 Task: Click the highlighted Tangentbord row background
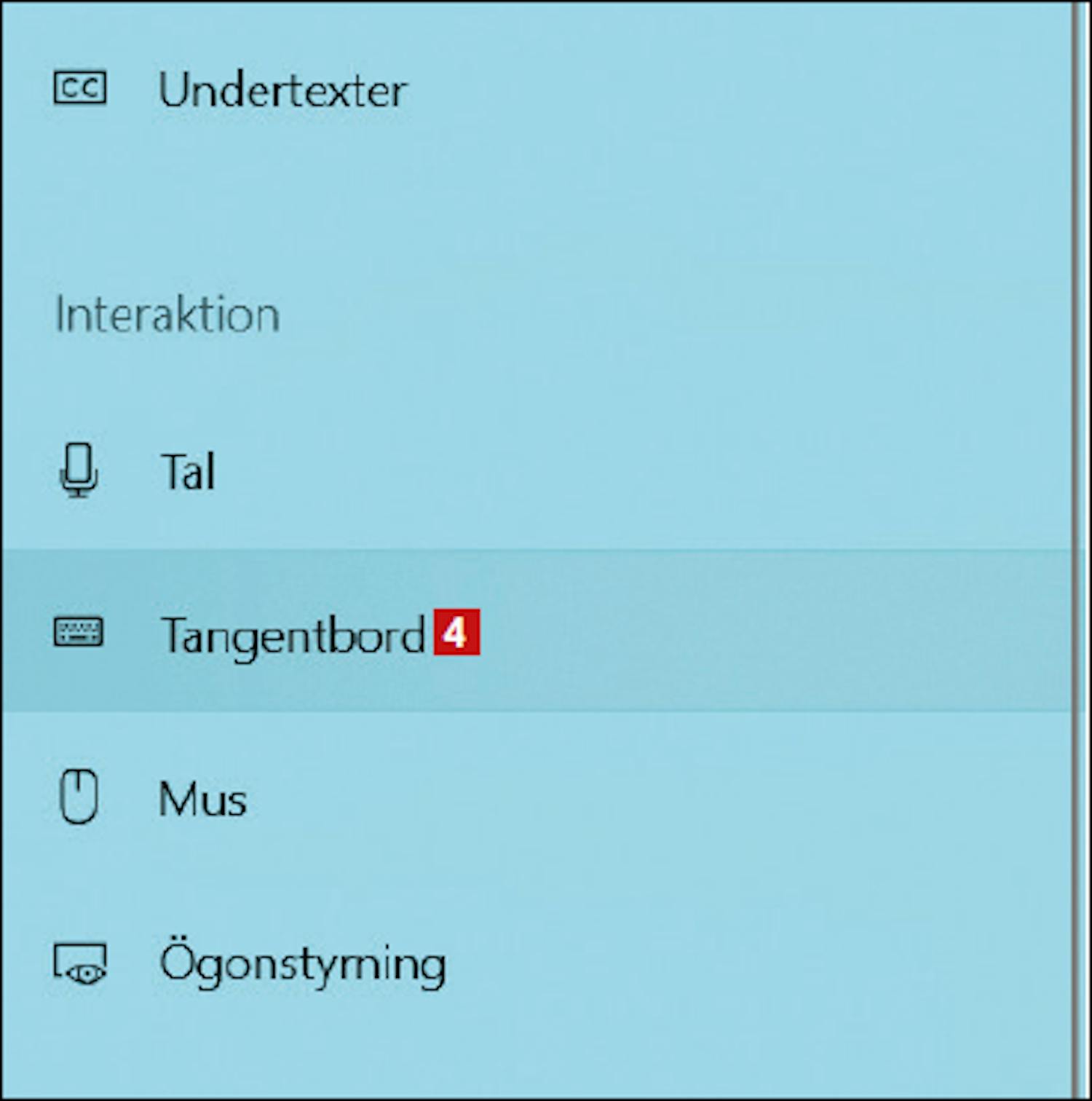(x=764, y=632)
